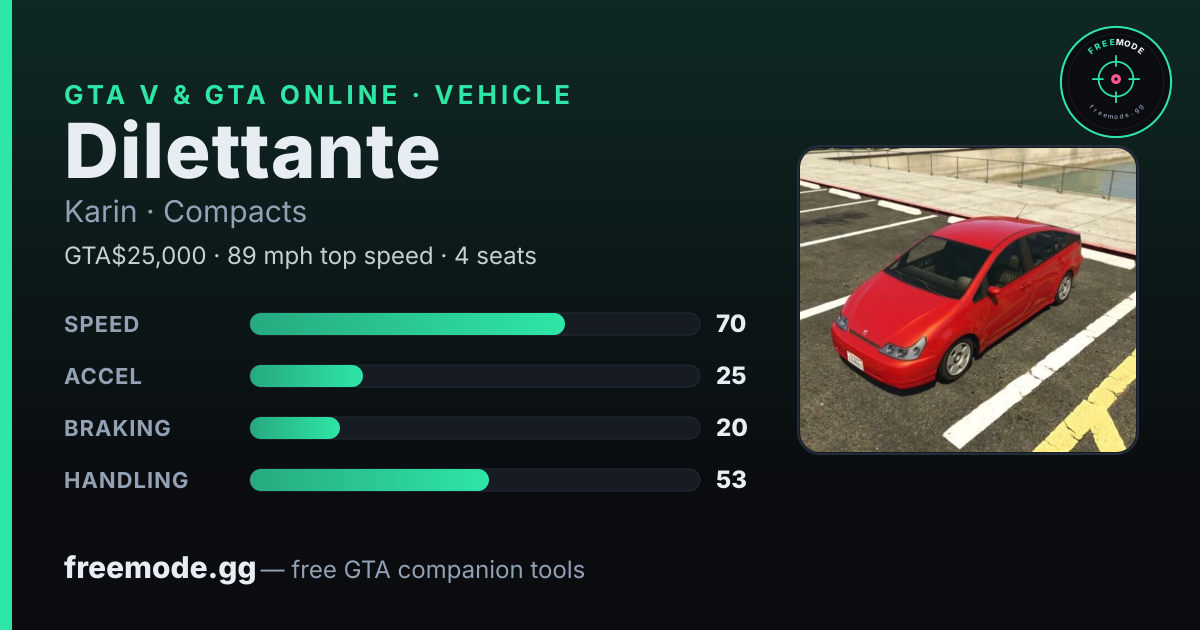Viewport: 1200px width, 630px height.
Task: Open the freemode.gg link
Action: [x=160, y=569]
